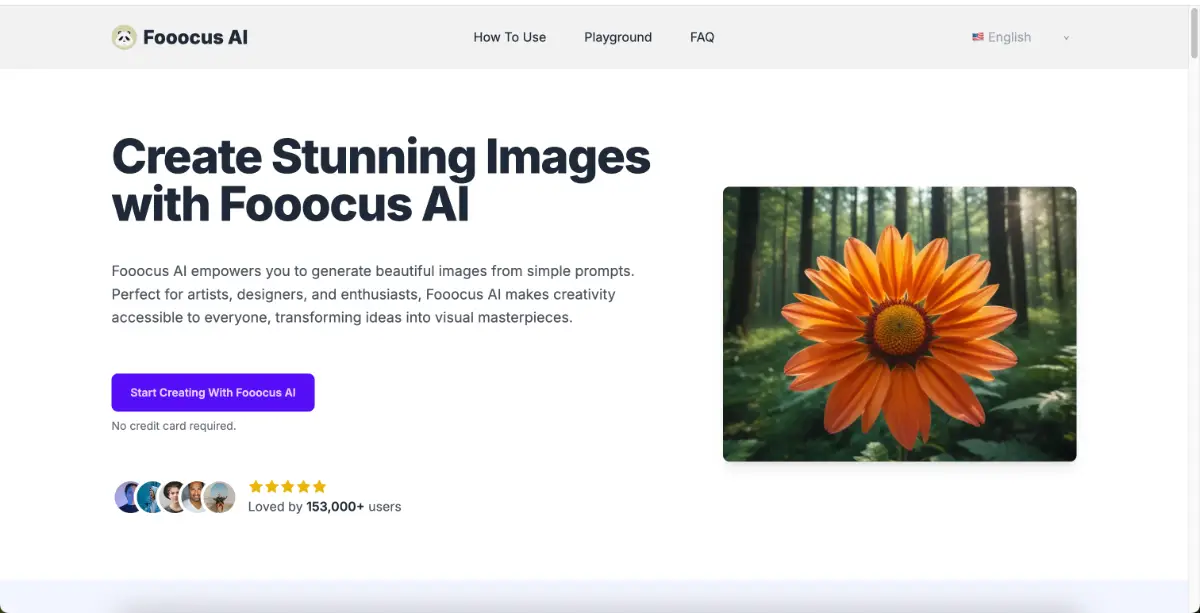Click the US flag icon in the header

978,37
